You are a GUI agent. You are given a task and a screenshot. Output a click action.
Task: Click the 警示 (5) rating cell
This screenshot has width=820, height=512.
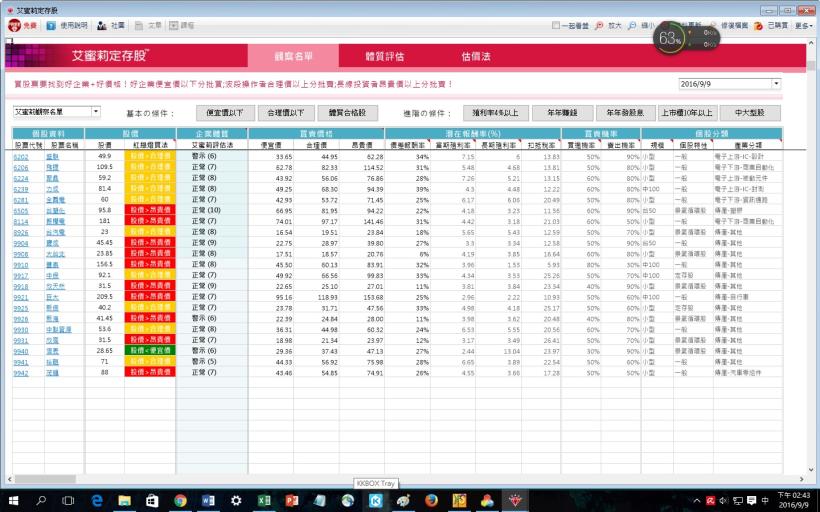204,361
